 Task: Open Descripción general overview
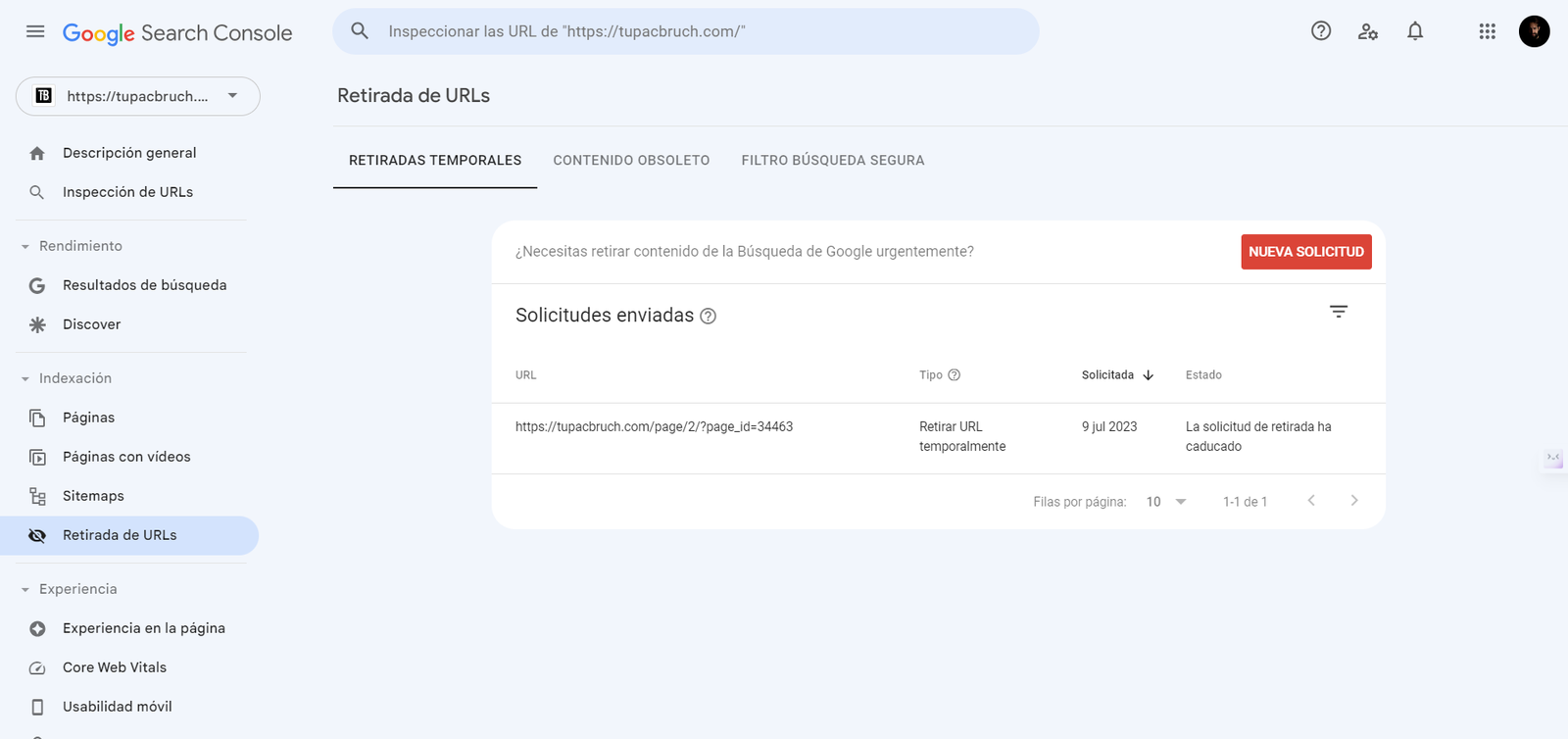point(129,153)
